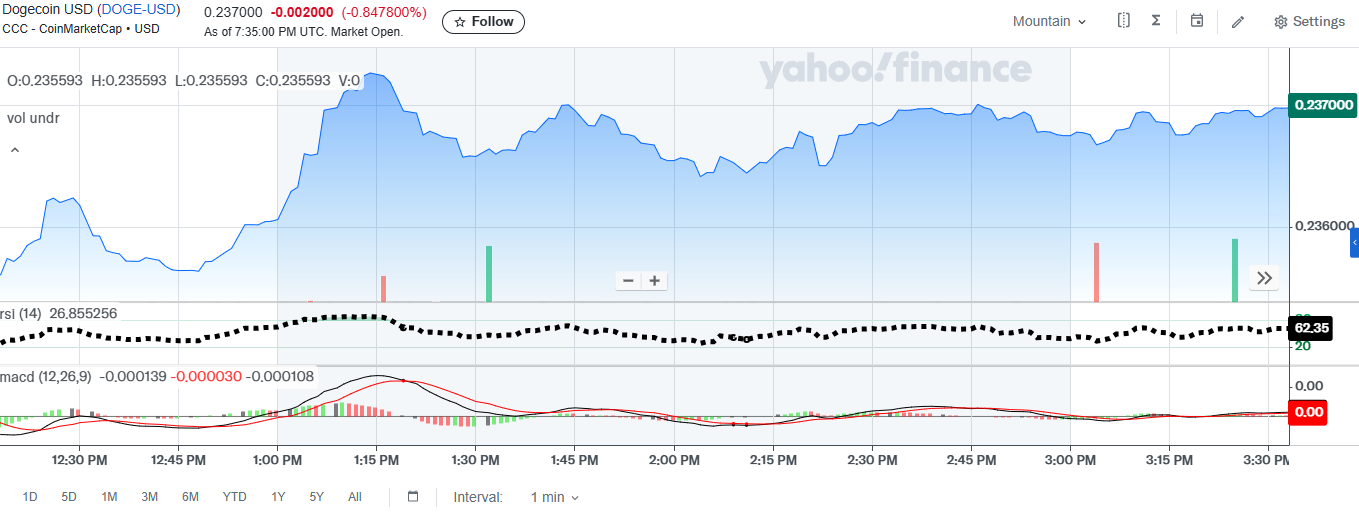Open the custom date range calendar icon

tap(413, 497)
